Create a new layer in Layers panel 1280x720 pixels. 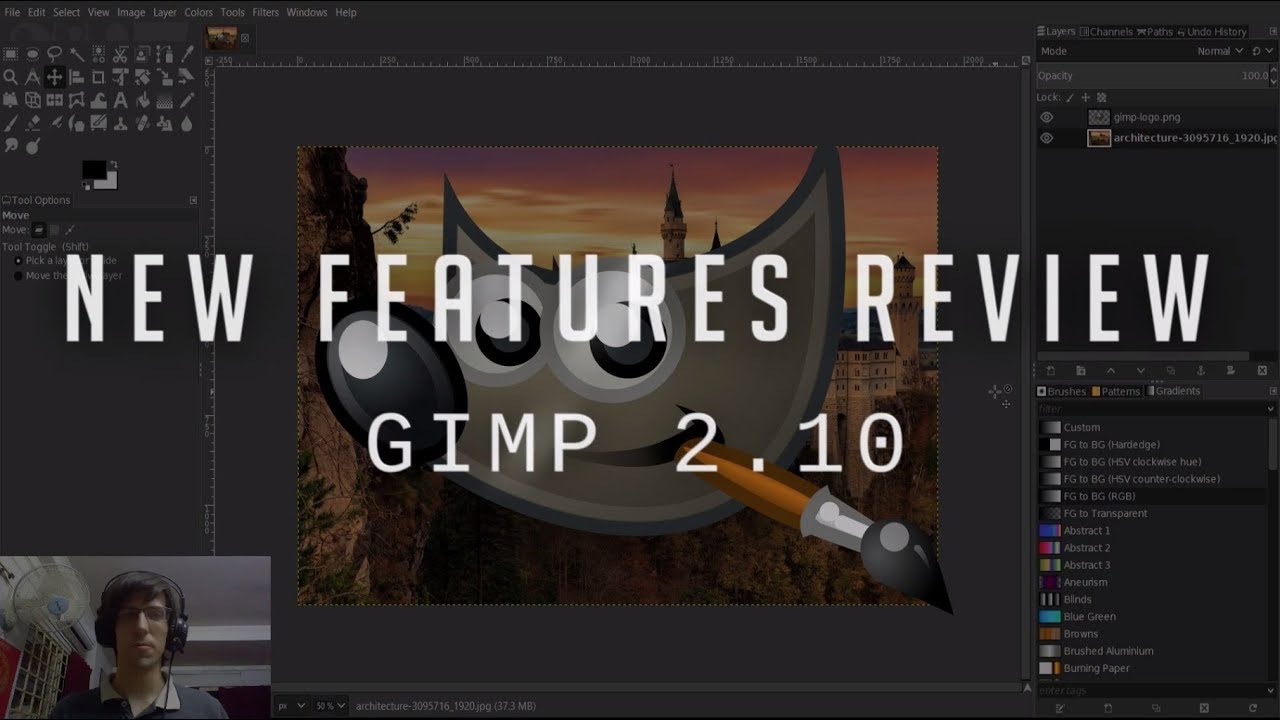tap(1050, 371)
